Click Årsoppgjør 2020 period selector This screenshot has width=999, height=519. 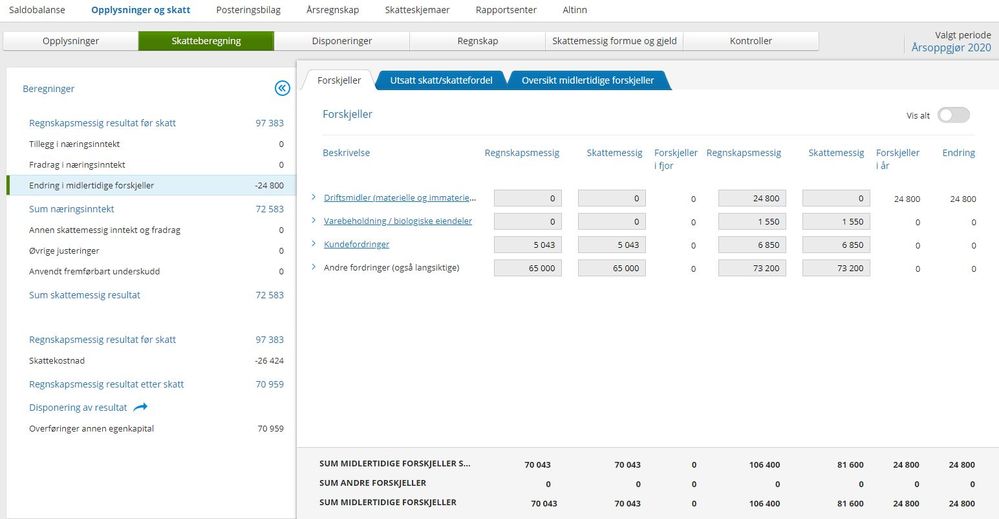coord(951,47)
